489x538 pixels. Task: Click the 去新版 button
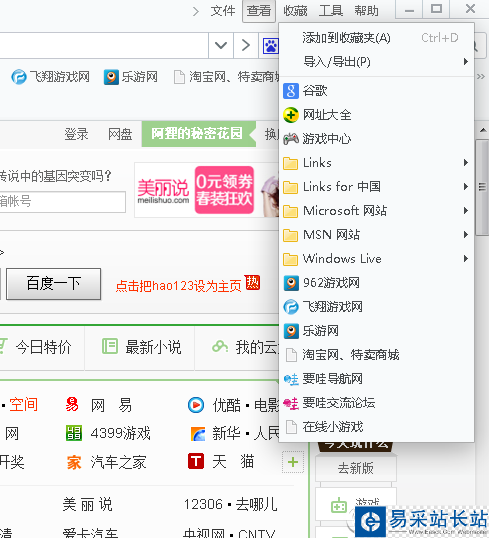[x=356, y=468]
